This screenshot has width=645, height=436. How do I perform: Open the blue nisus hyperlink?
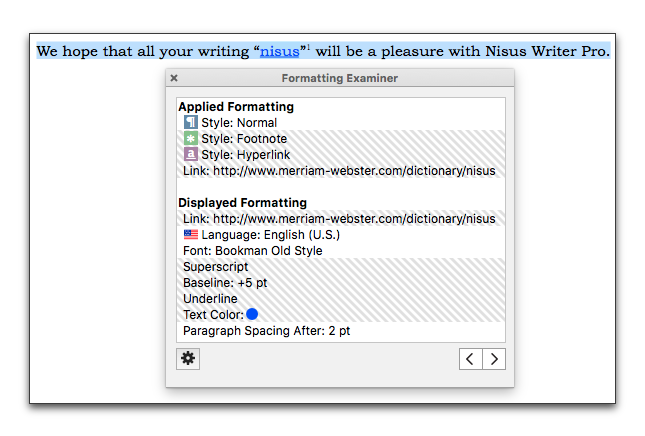[x=279, y=51]
